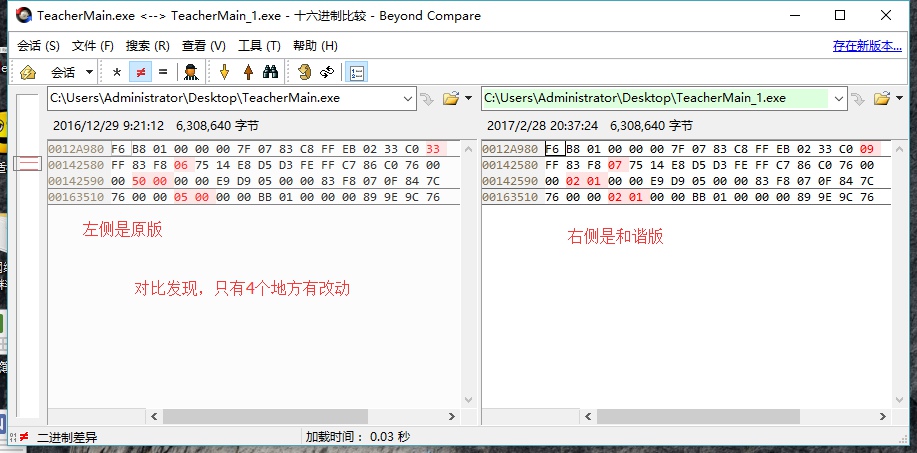Image resolution: width=917 pixels, height=453 pixels.
Task: Click right pane vertical scroll-up arrow
Action: [x=899, y=149]
